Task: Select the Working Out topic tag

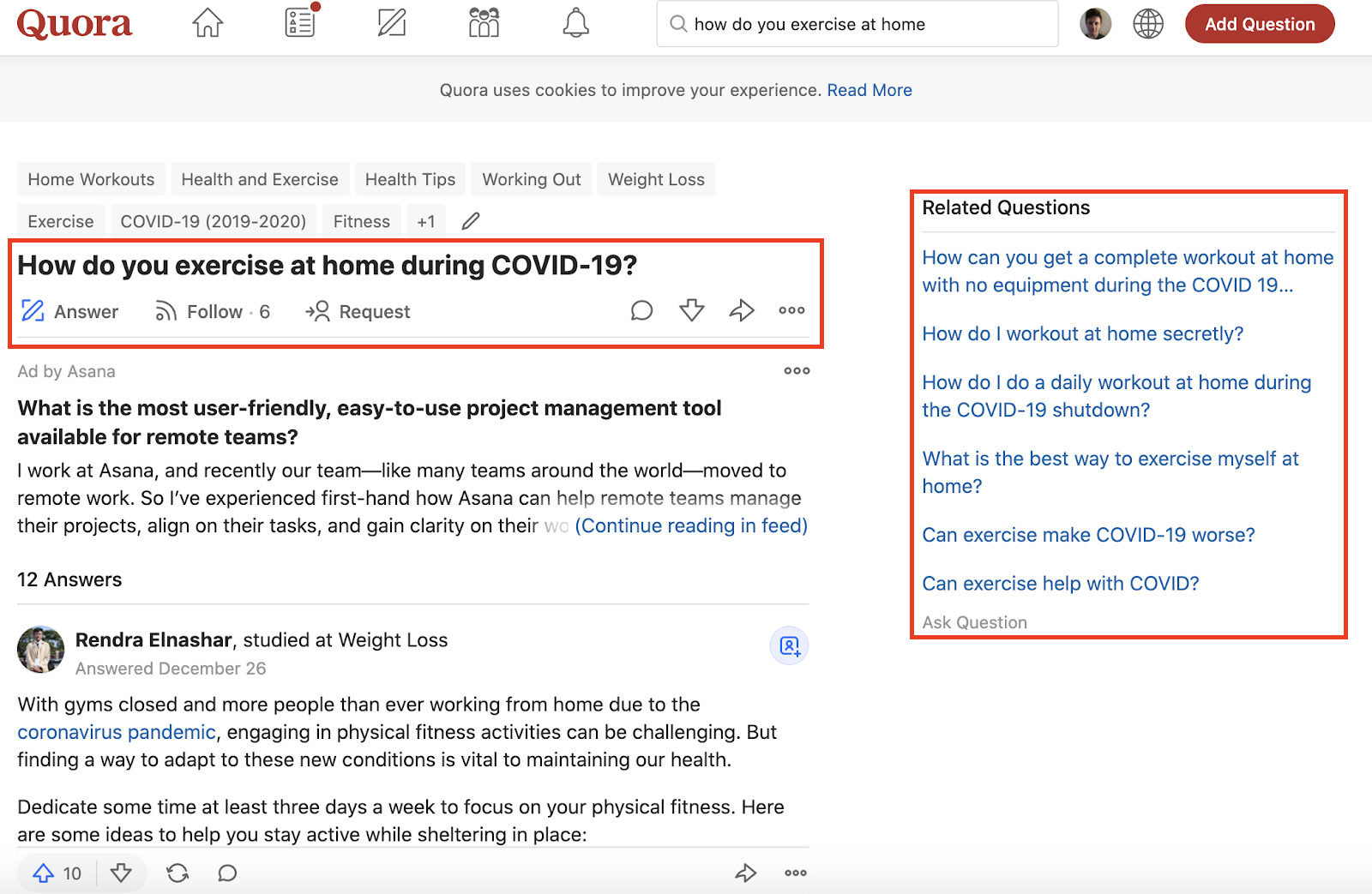Action: (532, 179)
